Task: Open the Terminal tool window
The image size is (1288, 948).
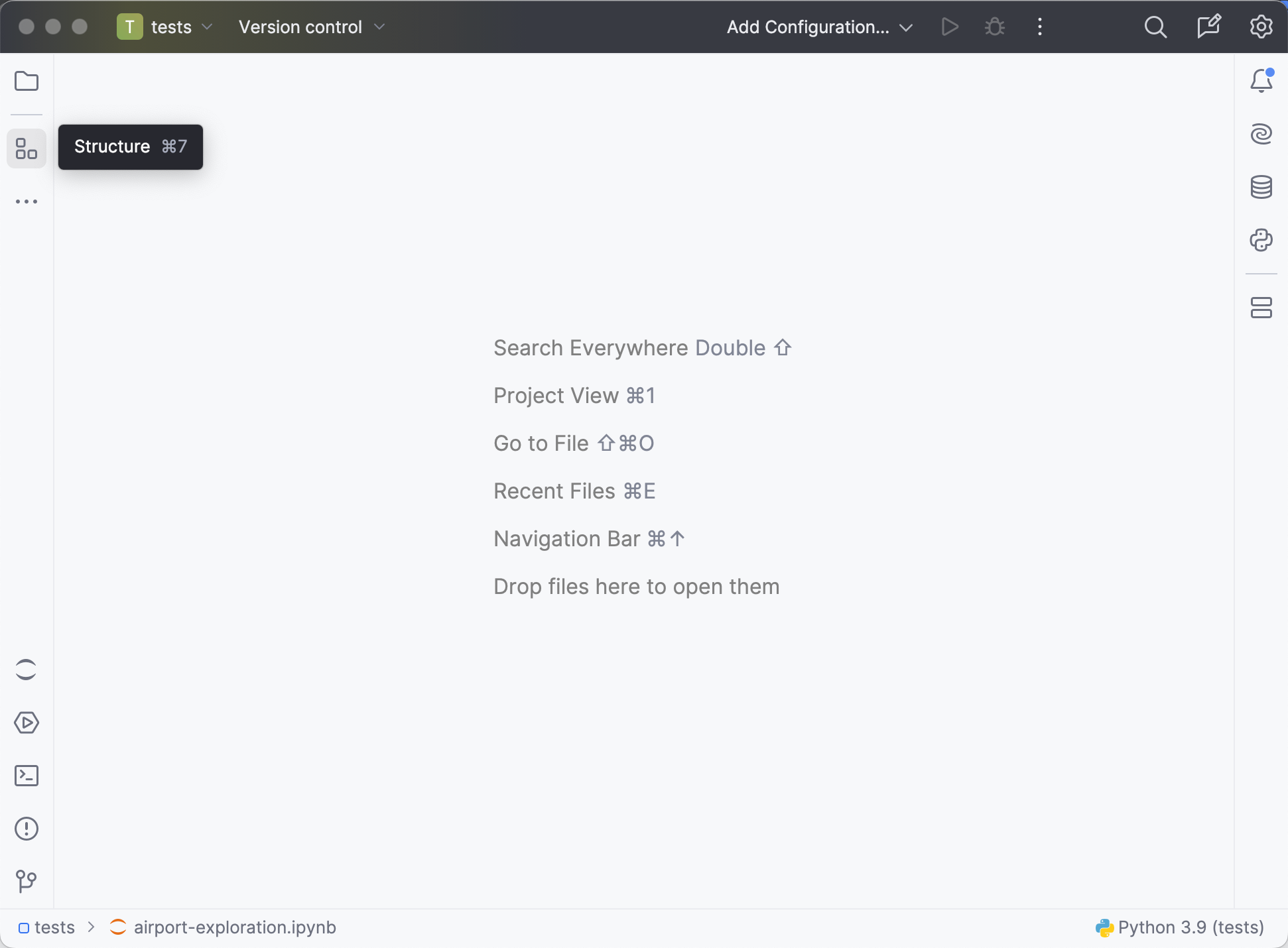Action: (27, 776)
